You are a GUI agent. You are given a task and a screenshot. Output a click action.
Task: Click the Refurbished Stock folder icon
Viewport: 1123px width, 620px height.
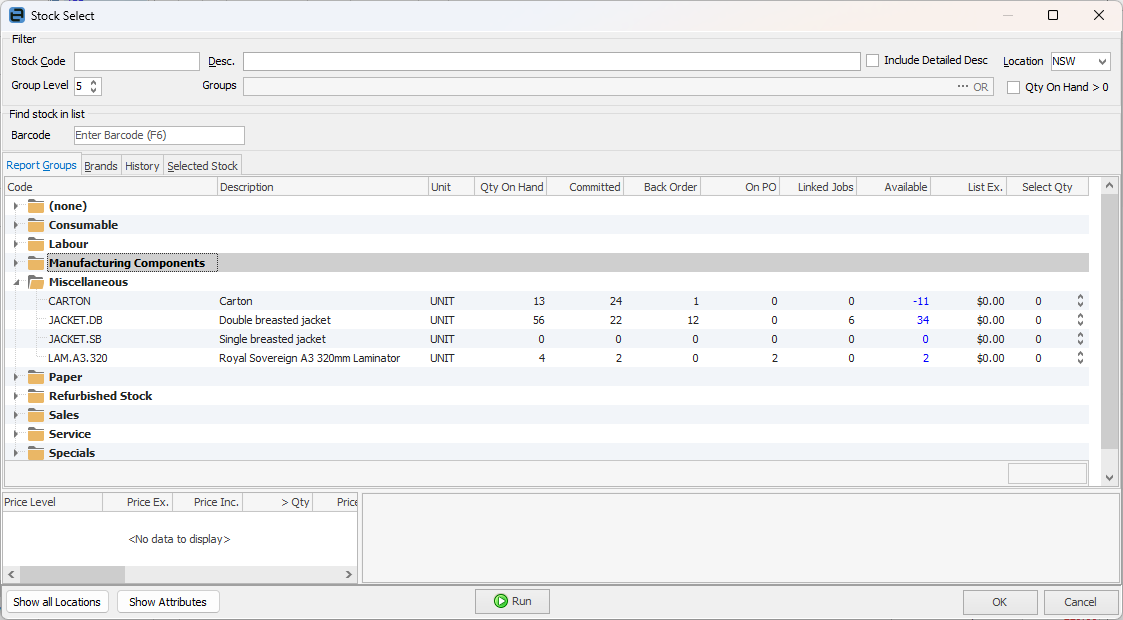35,396
